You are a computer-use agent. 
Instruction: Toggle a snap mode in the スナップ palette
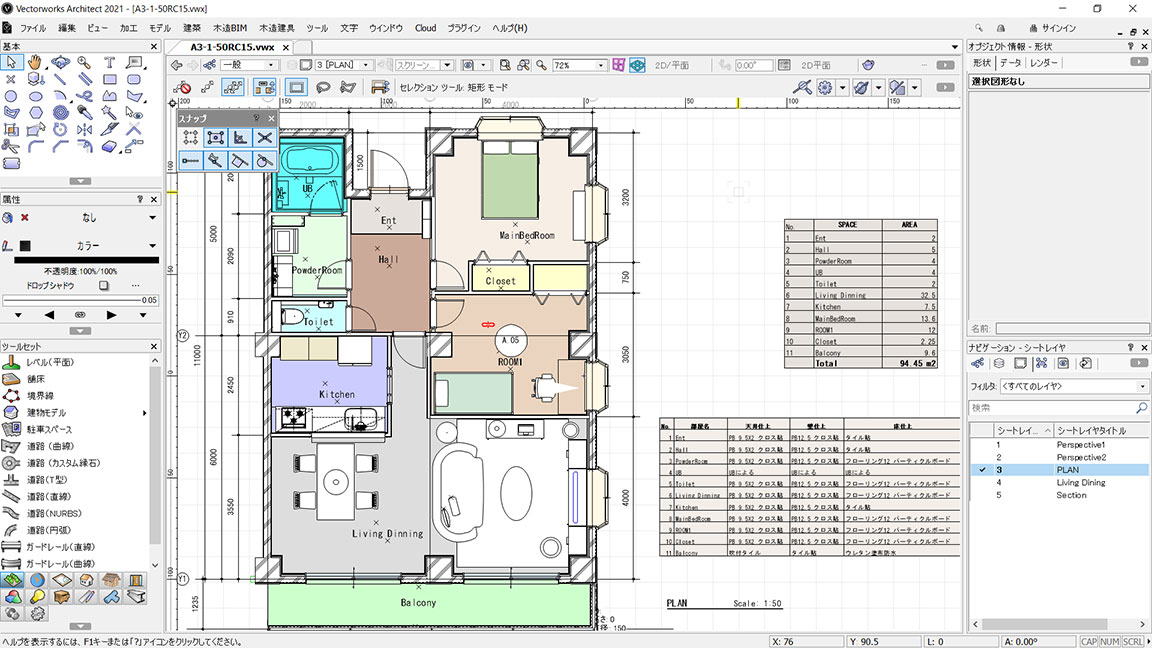click(x=190, y=138)
